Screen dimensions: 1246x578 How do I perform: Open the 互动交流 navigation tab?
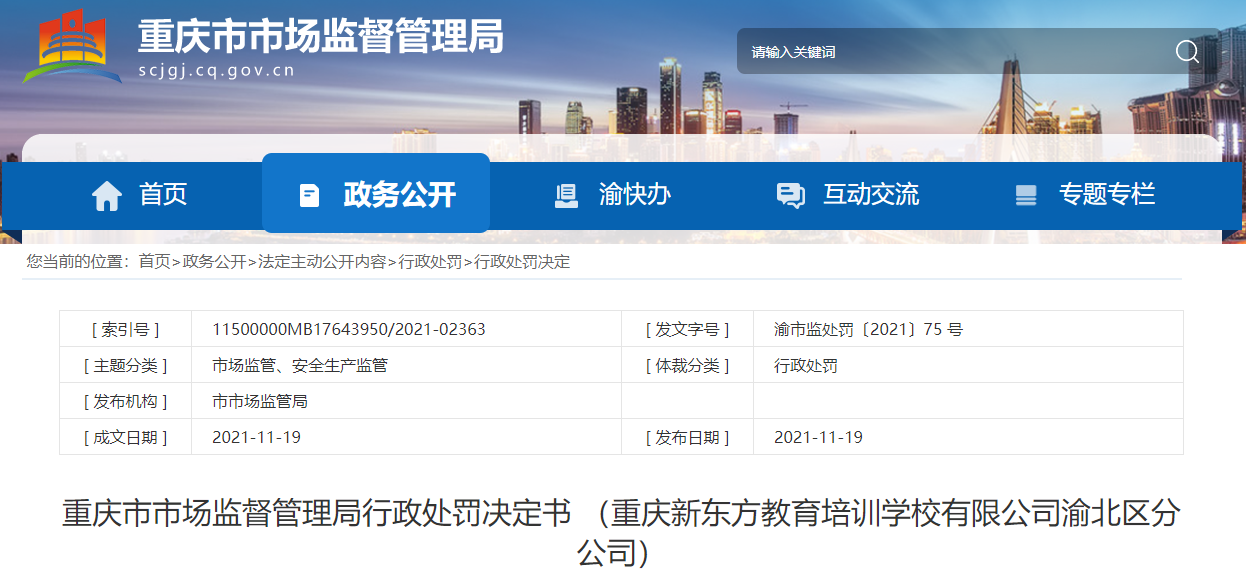click(x=848, y=195)
